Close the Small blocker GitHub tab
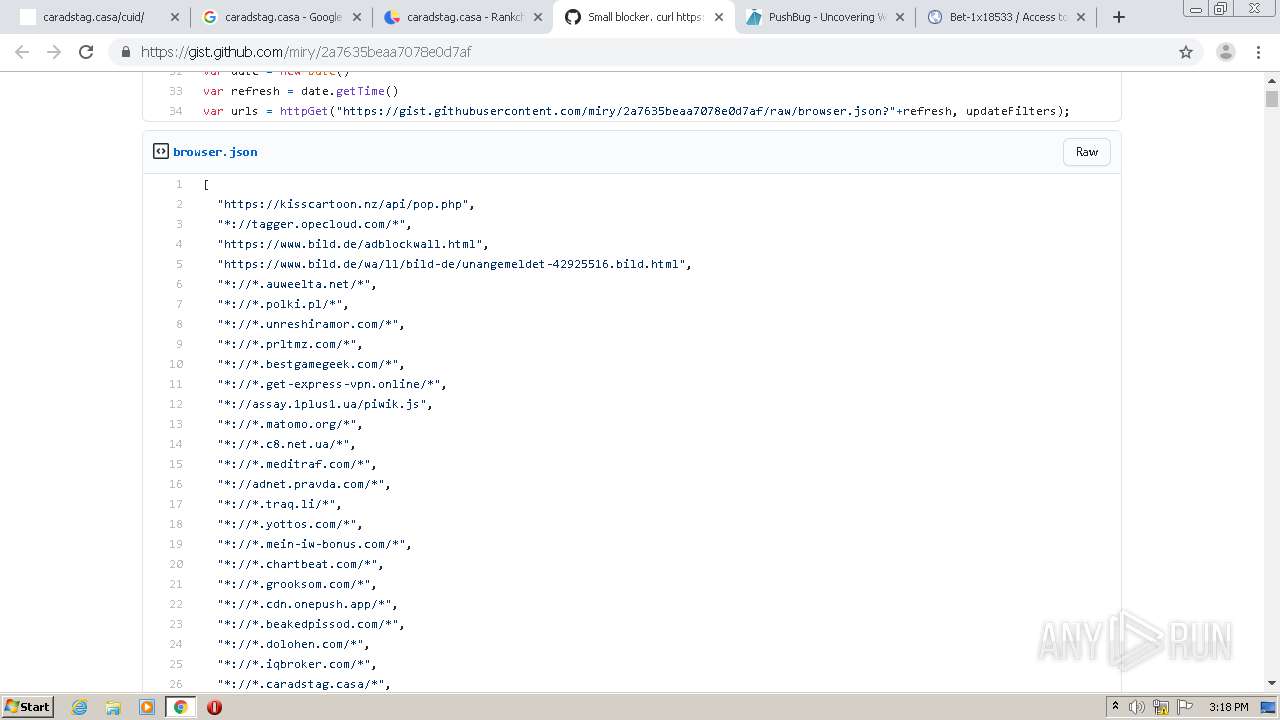 719,17
